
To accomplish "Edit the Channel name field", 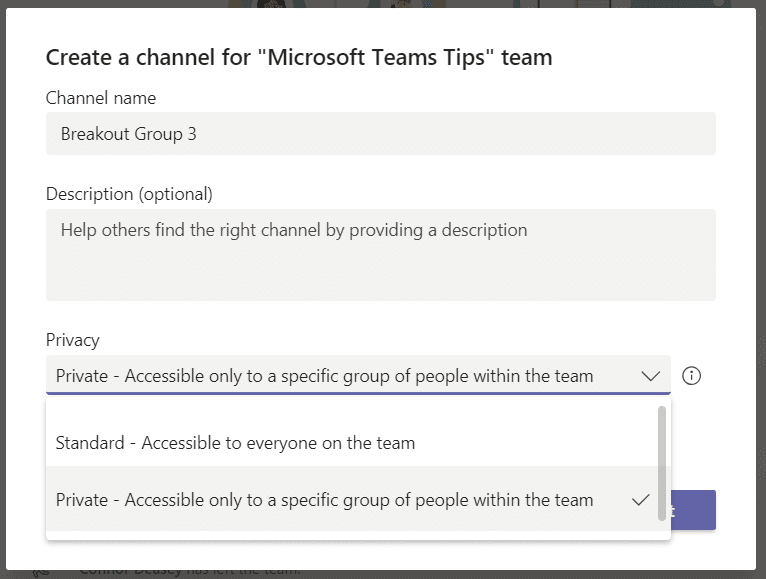I will (x=381, y=133).
